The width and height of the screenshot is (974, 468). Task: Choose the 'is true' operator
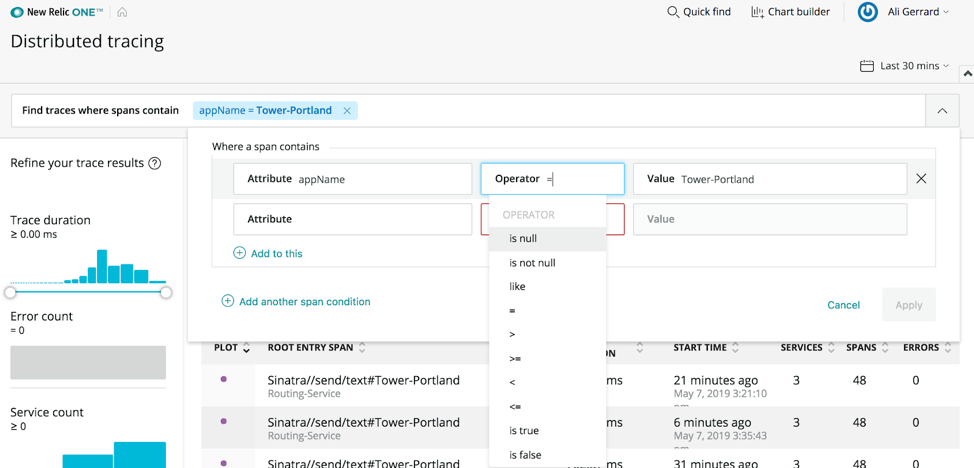coord(547,431)
